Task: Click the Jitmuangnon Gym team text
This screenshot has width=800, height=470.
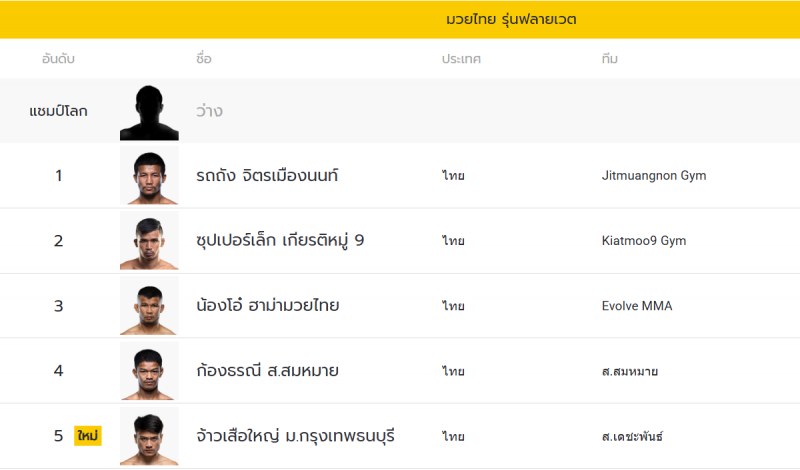Action: click(654, 176)
